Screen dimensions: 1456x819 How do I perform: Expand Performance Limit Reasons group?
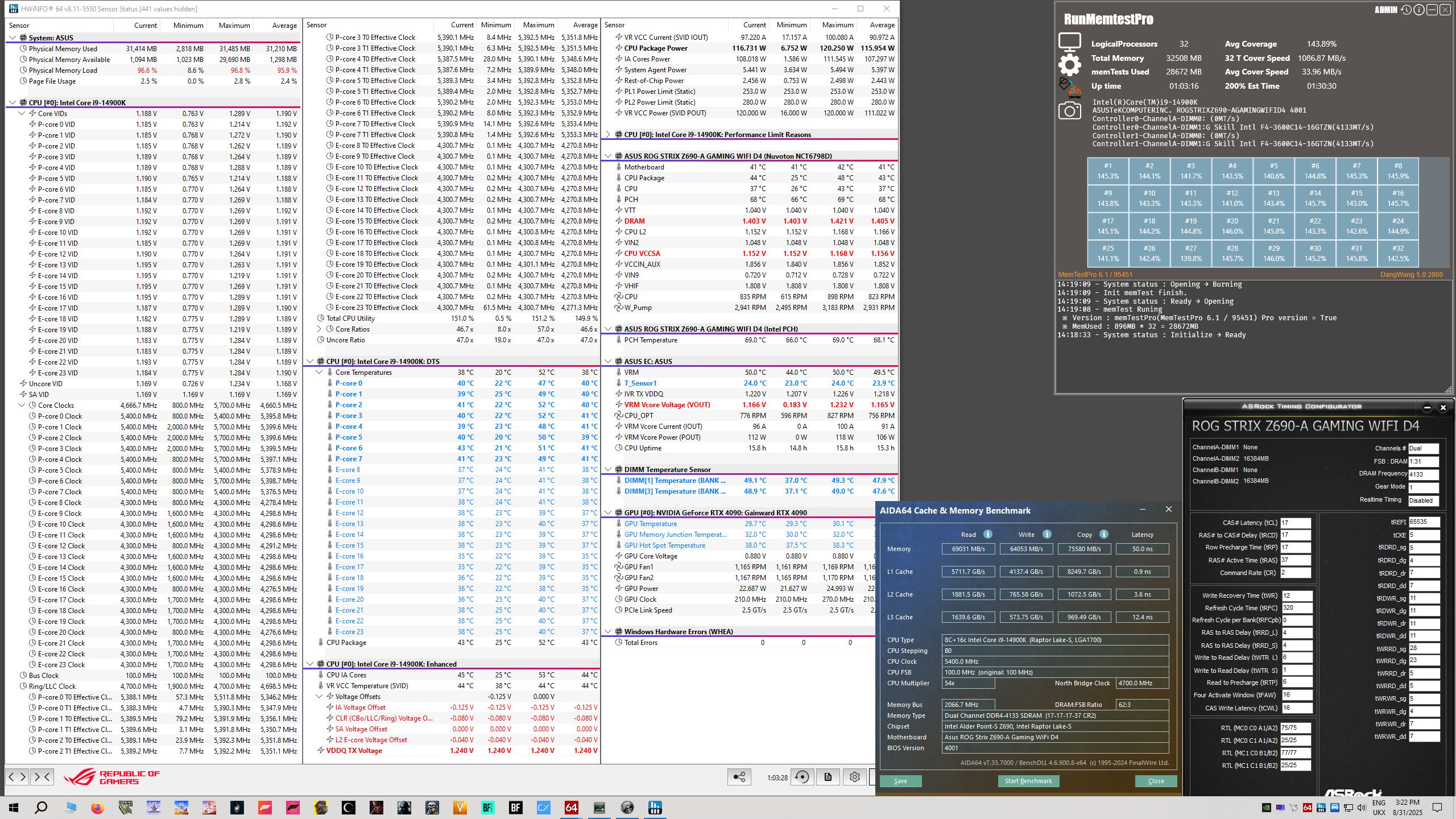pos(607,135)
